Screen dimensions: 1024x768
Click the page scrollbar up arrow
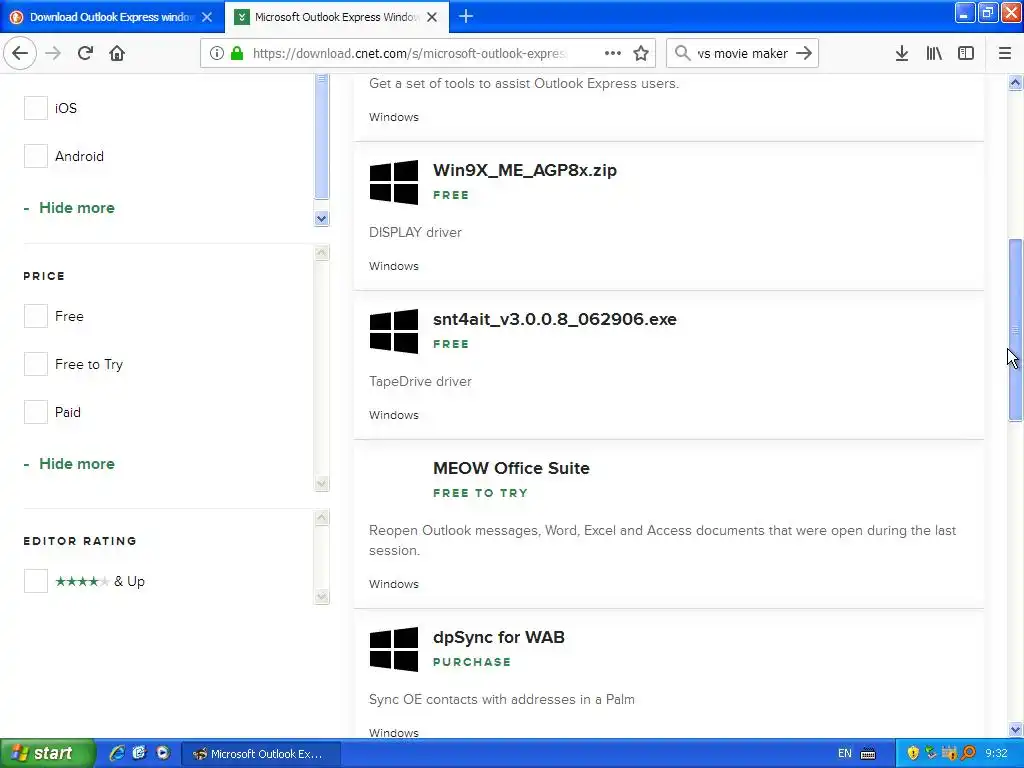pos(1015,82)
